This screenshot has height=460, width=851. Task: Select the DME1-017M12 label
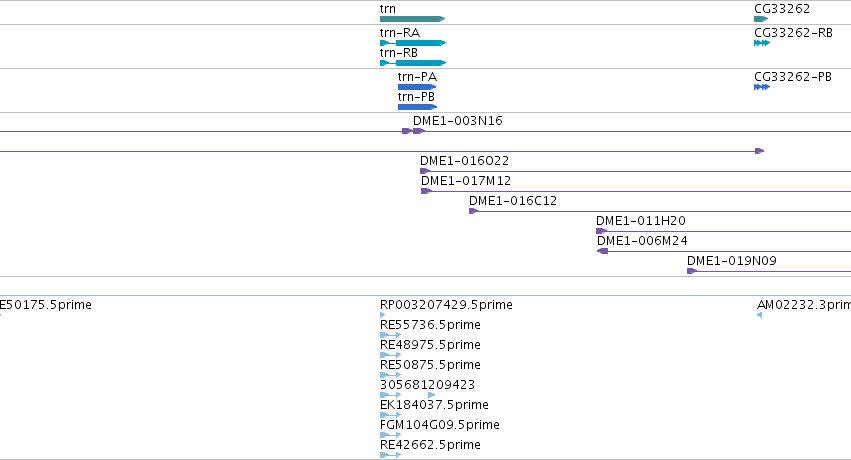click(x=466, y=181)
